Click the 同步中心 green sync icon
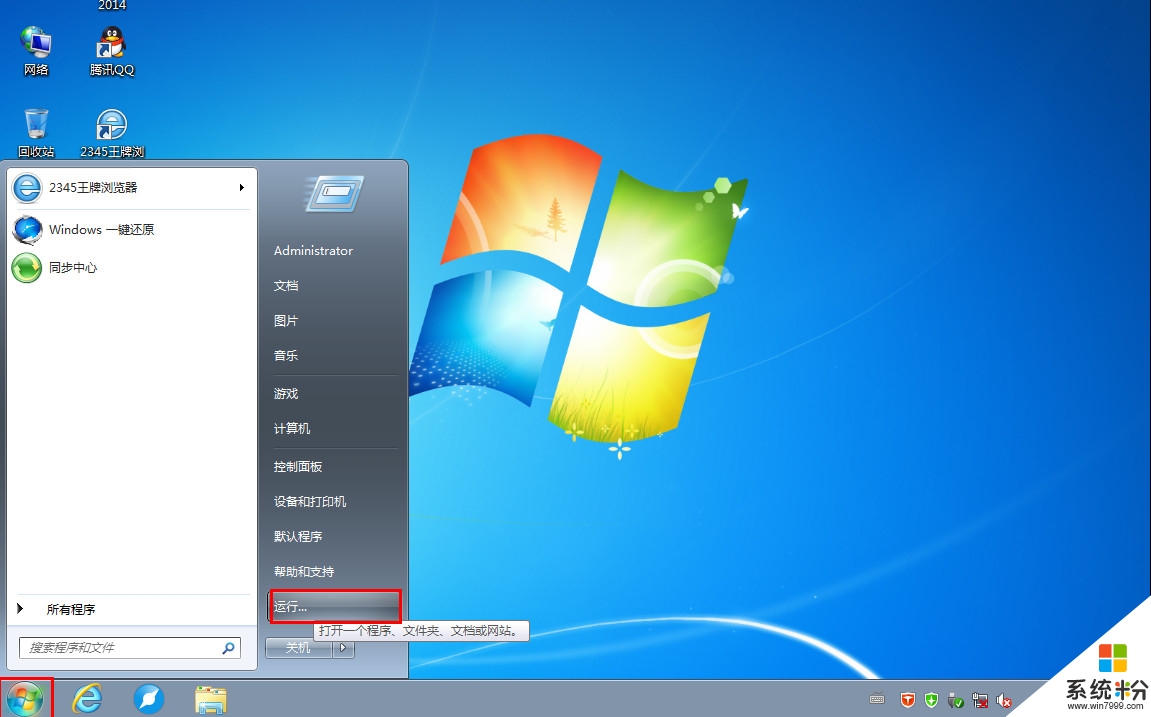 pyautogui.click(x=27, y=268)
